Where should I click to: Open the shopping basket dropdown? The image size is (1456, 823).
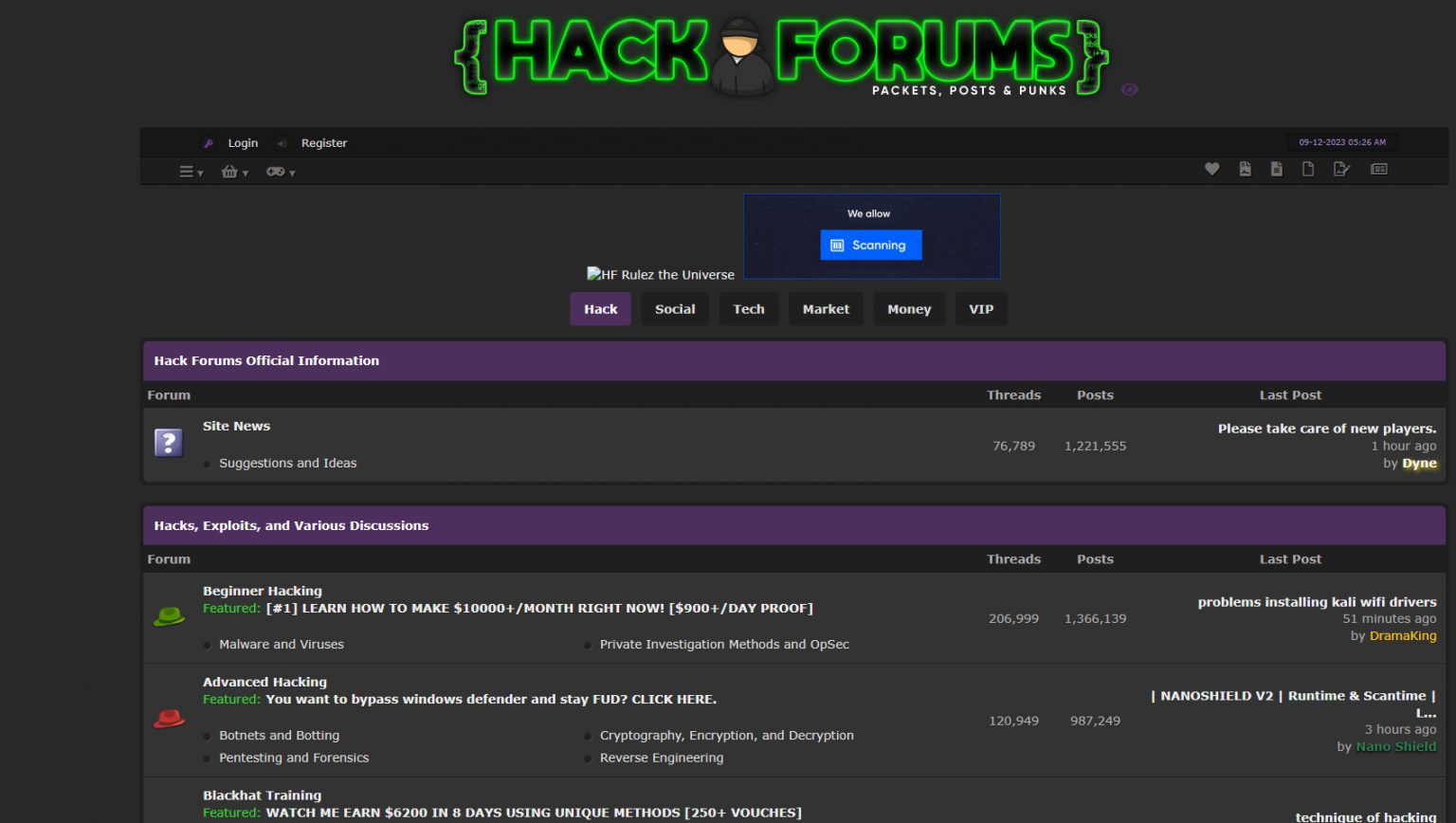234,172
